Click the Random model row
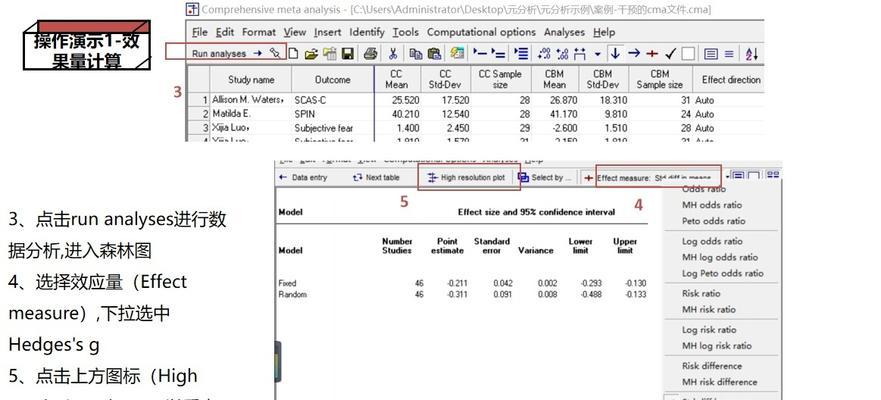Screen dimensions: 881x400 coord(462,294)
